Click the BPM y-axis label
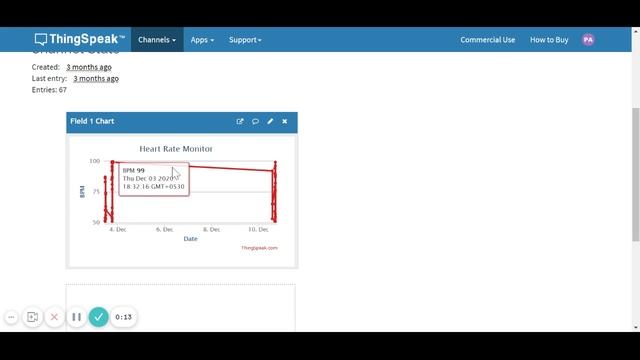 82,191
